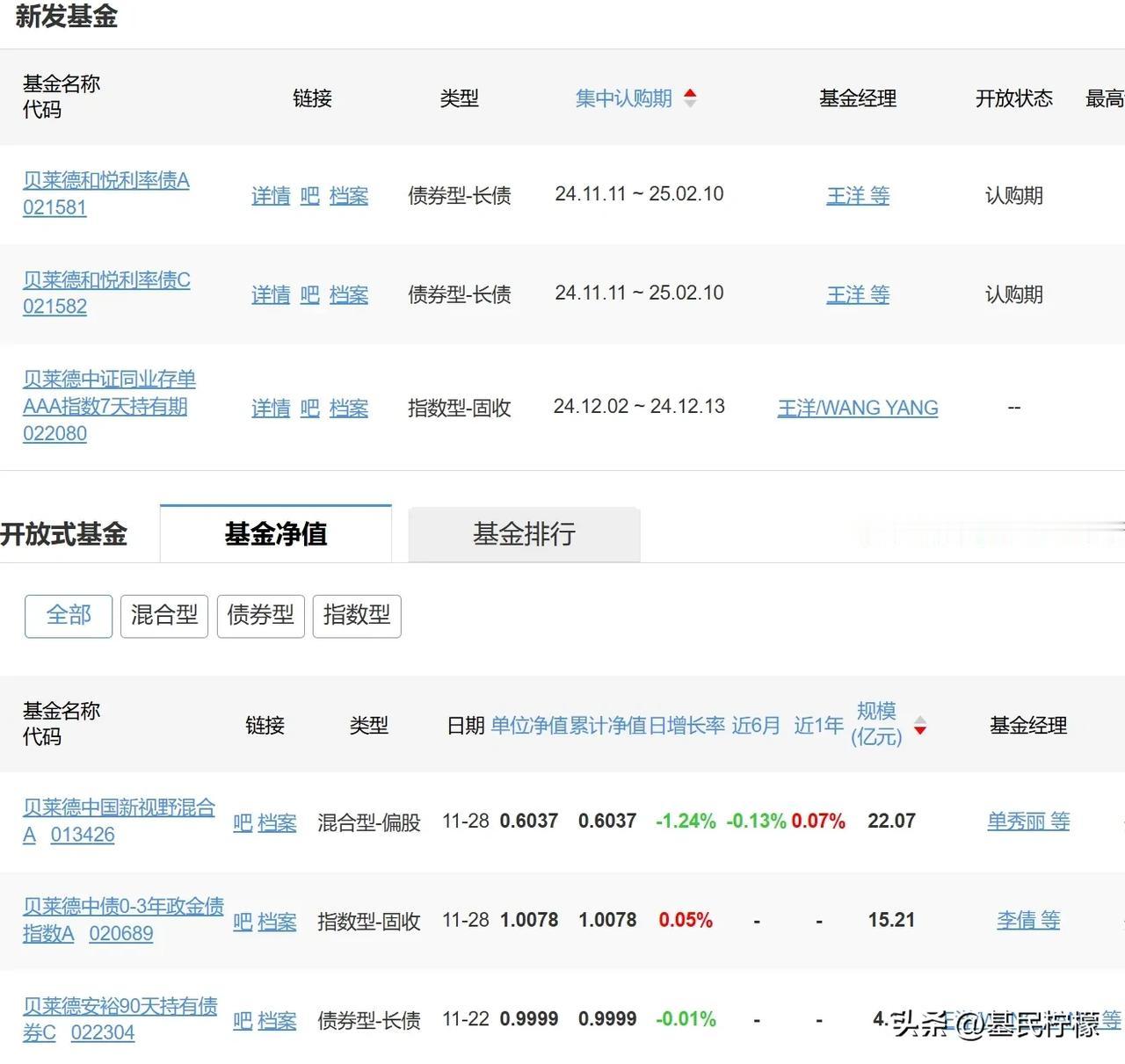This screenshot has height=1064, width=1125.
Task: Select 指数型-固收 type for fund 022080
Action: (460, 409)
